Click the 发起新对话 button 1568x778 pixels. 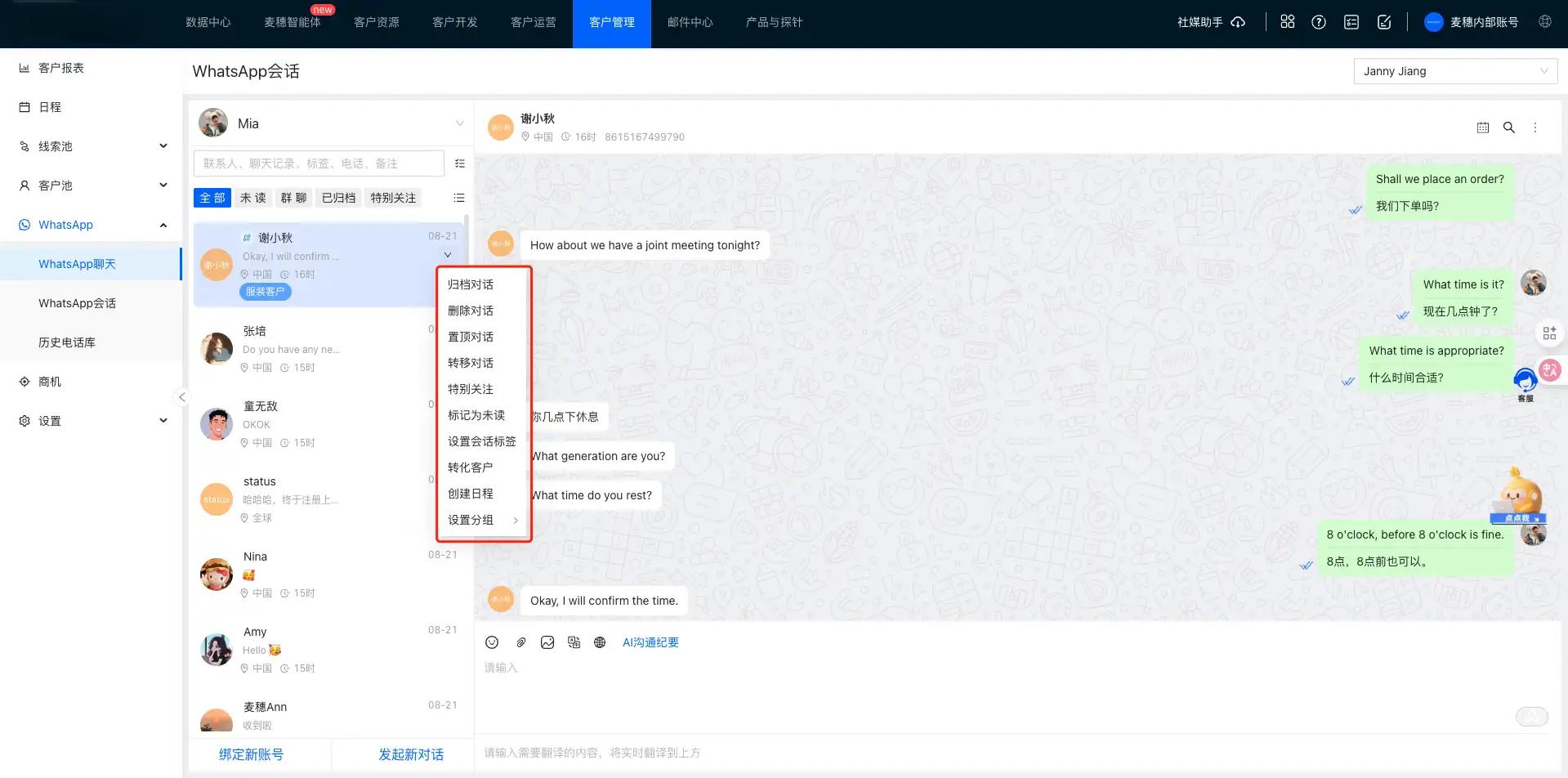tap(410, 754)
